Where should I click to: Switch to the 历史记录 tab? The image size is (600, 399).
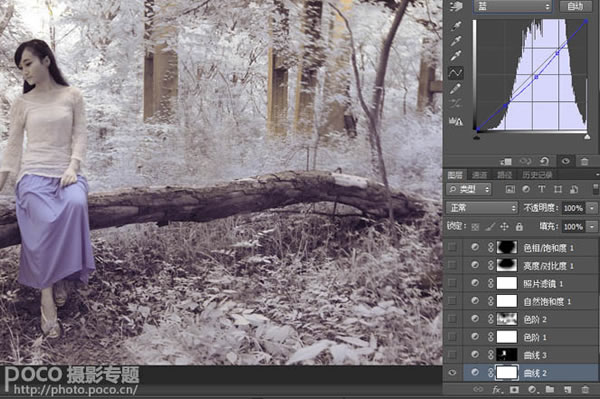(x=537, y=175)
